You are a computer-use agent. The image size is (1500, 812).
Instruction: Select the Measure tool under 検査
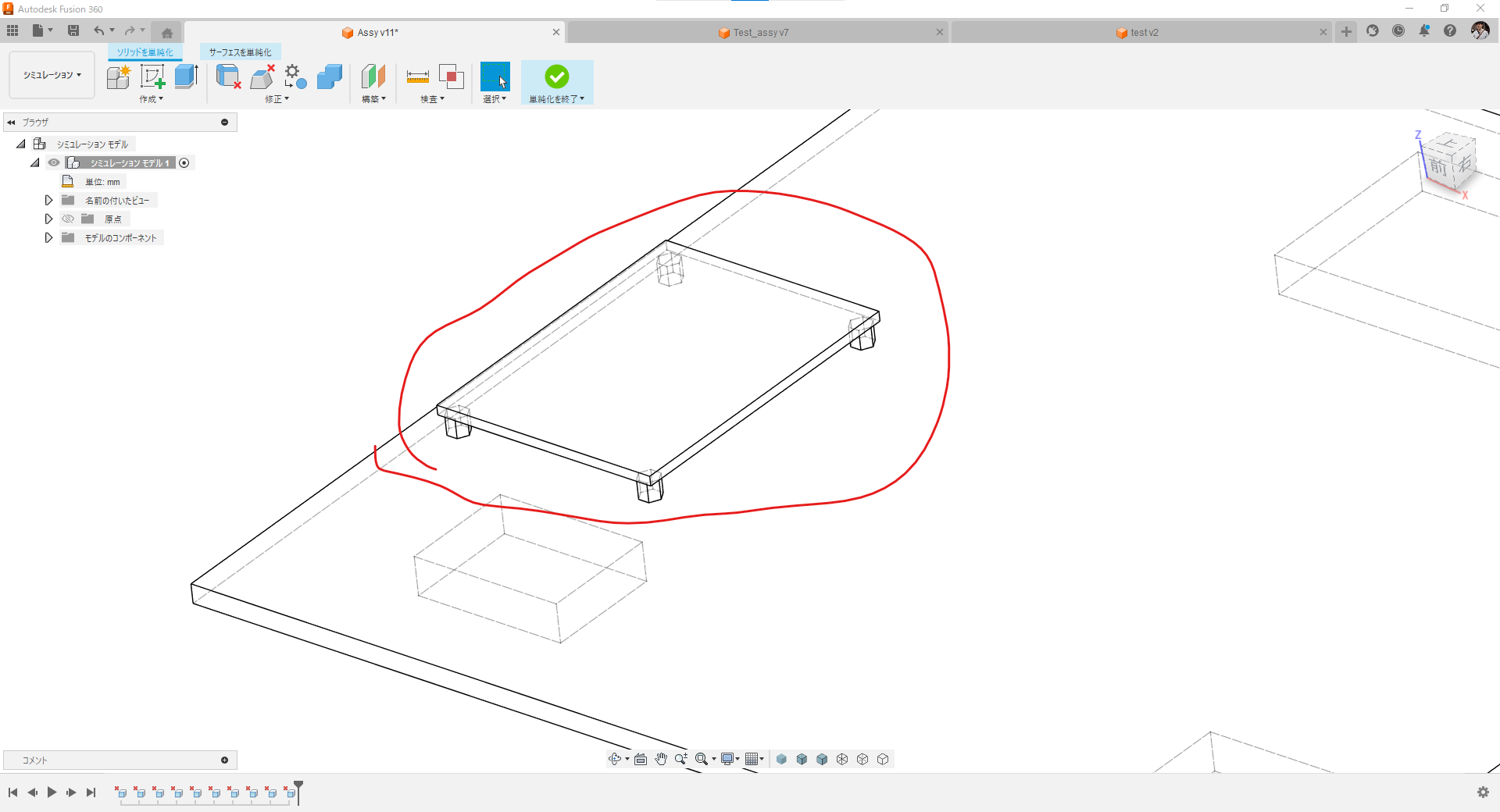click(418, 77)
